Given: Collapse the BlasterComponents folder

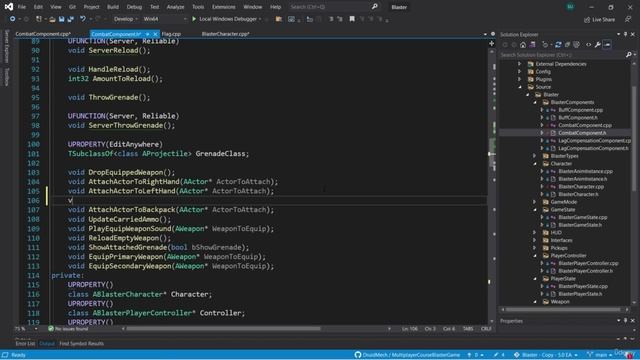Looking at the screenshot, I should click(x=535, y=102).
